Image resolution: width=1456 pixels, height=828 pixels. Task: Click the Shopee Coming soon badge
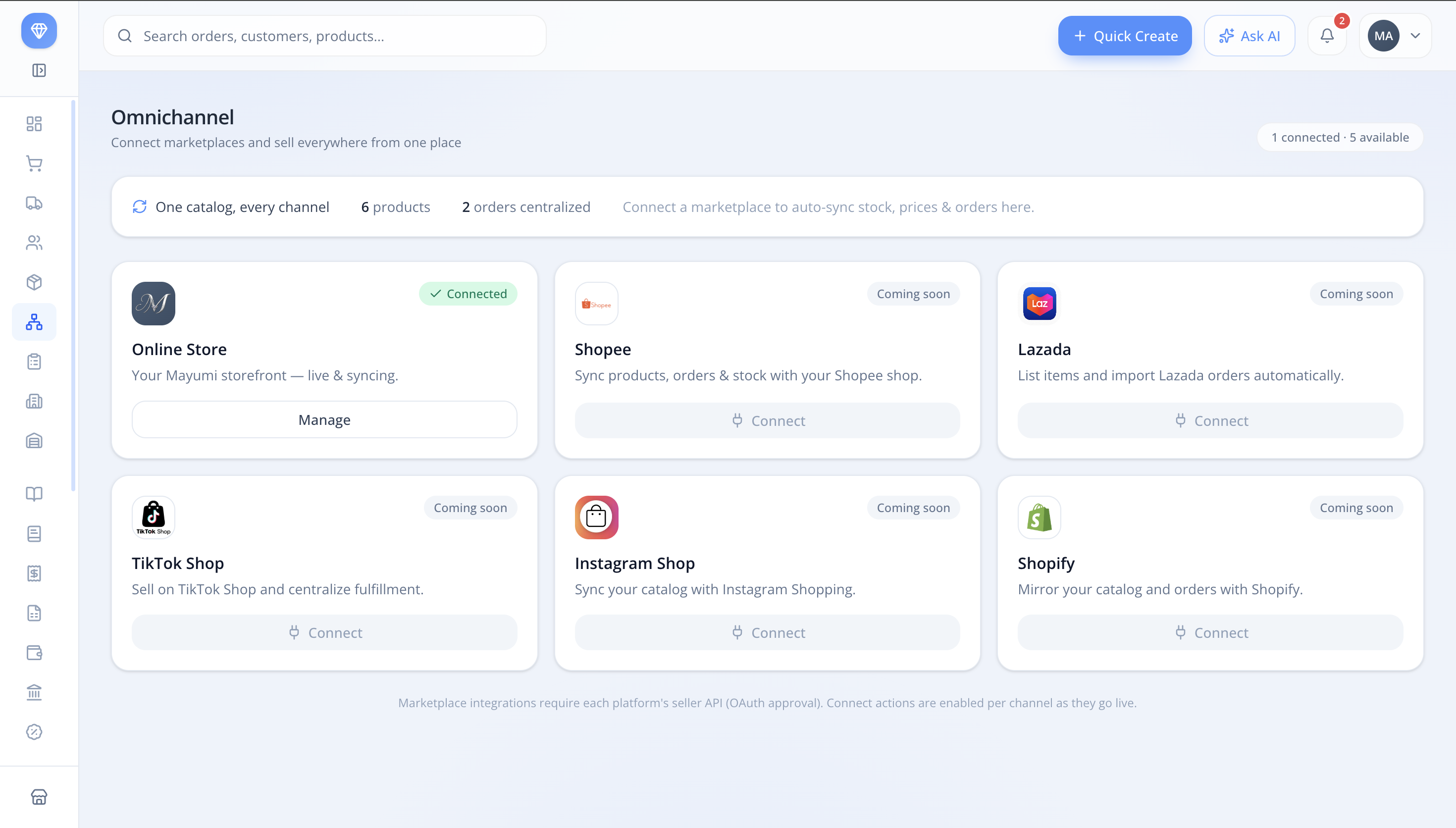[x=913, y=294]
